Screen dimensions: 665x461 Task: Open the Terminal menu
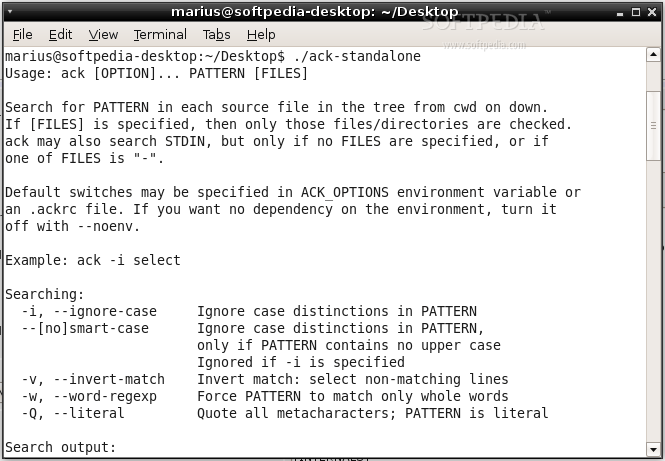[160, 35]
